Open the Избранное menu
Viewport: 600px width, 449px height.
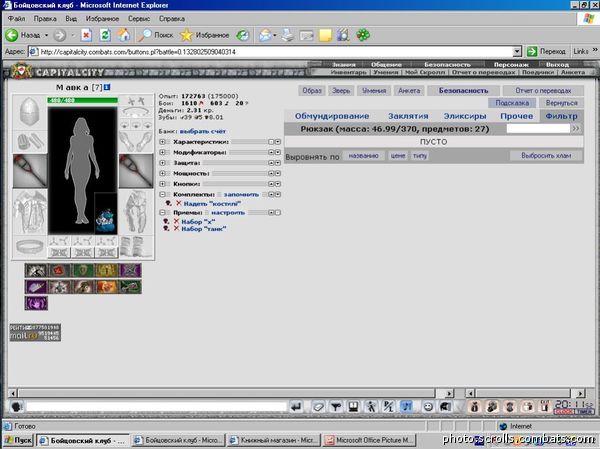tap(102, 19)
